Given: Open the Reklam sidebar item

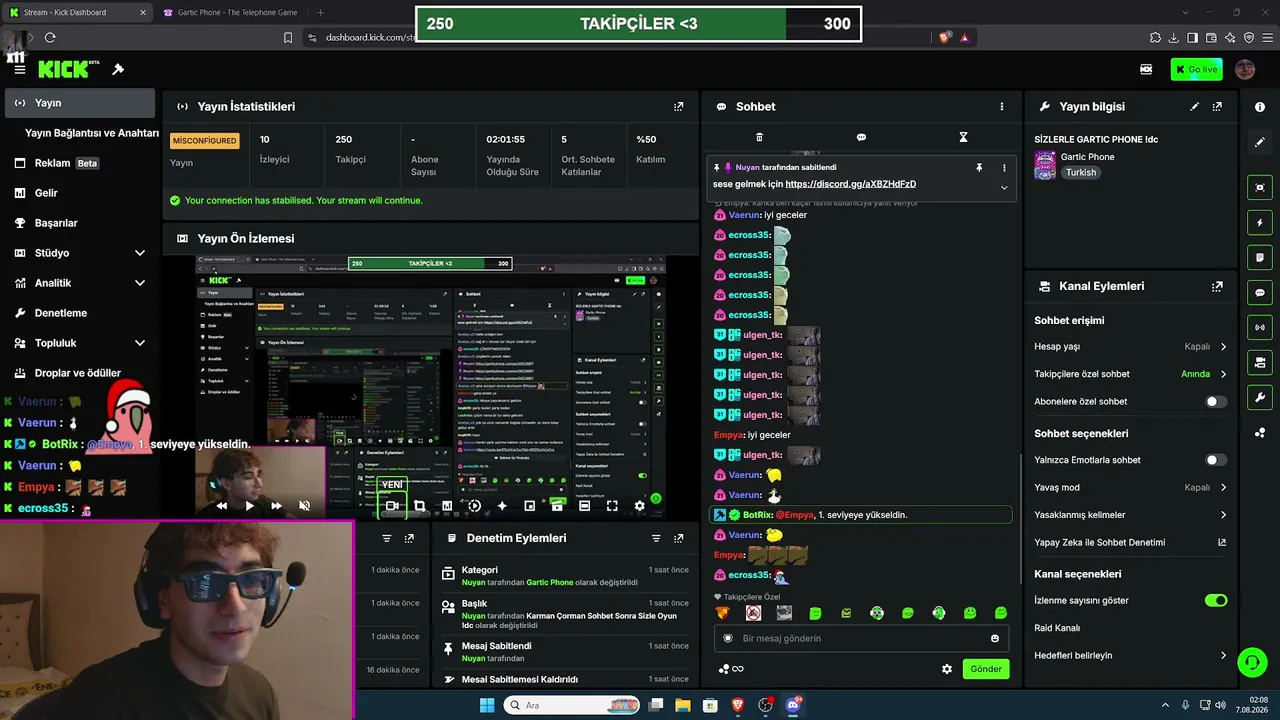Looking at the screenshot, I should click(x=80, y=163).
